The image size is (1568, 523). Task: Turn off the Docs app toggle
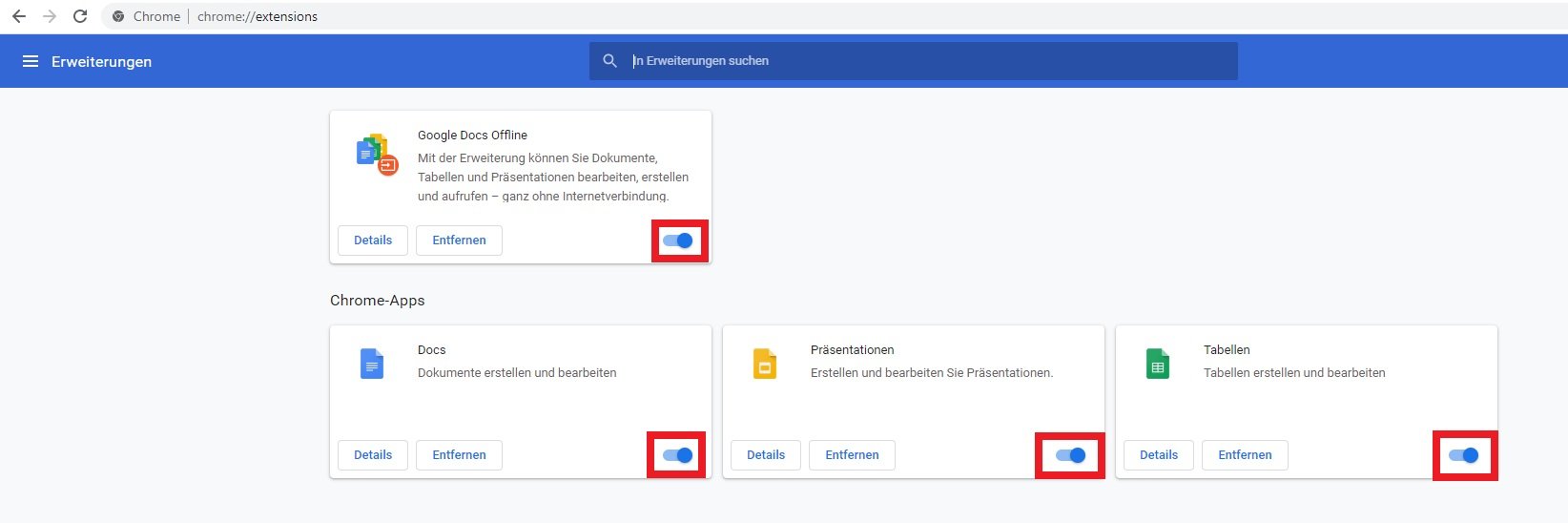point(678,455)
